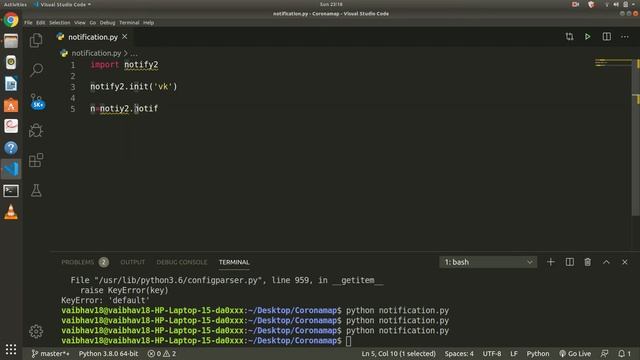This screenshot has height=360, width=640.
Task: Open the Terminal app from the dock
Action: click(11, 191)
